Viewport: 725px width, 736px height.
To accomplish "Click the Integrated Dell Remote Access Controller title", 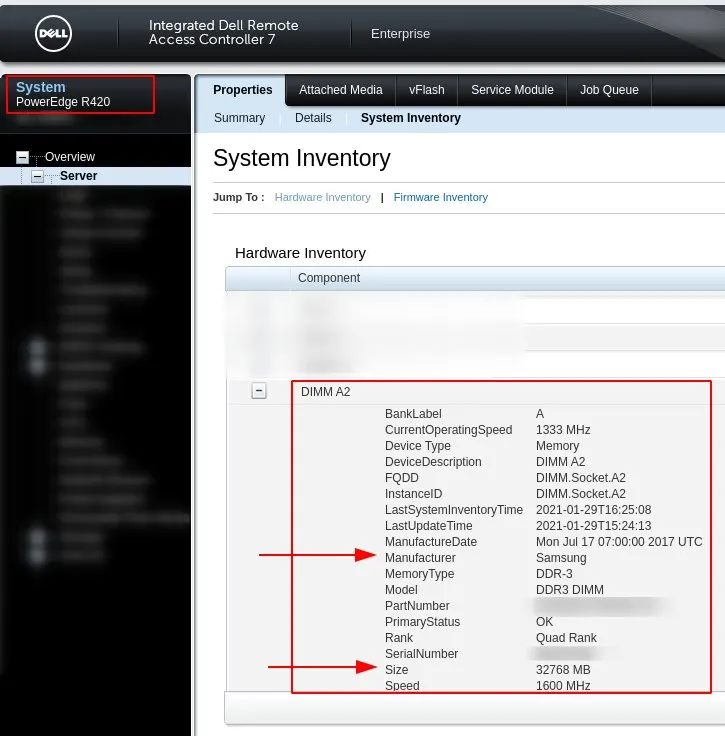I will 223,32.
